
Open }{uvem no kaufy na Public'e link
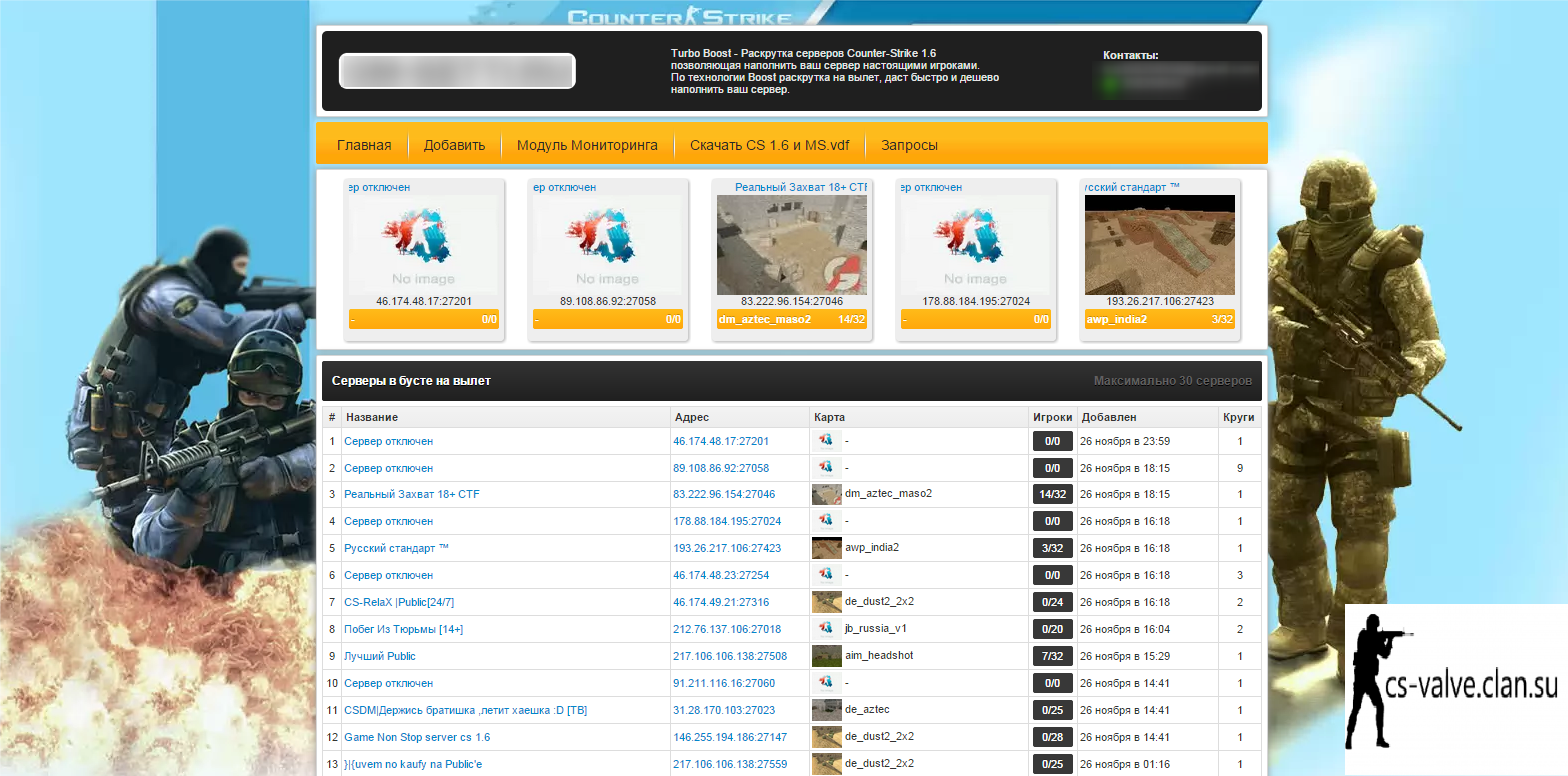click(413, 764)
